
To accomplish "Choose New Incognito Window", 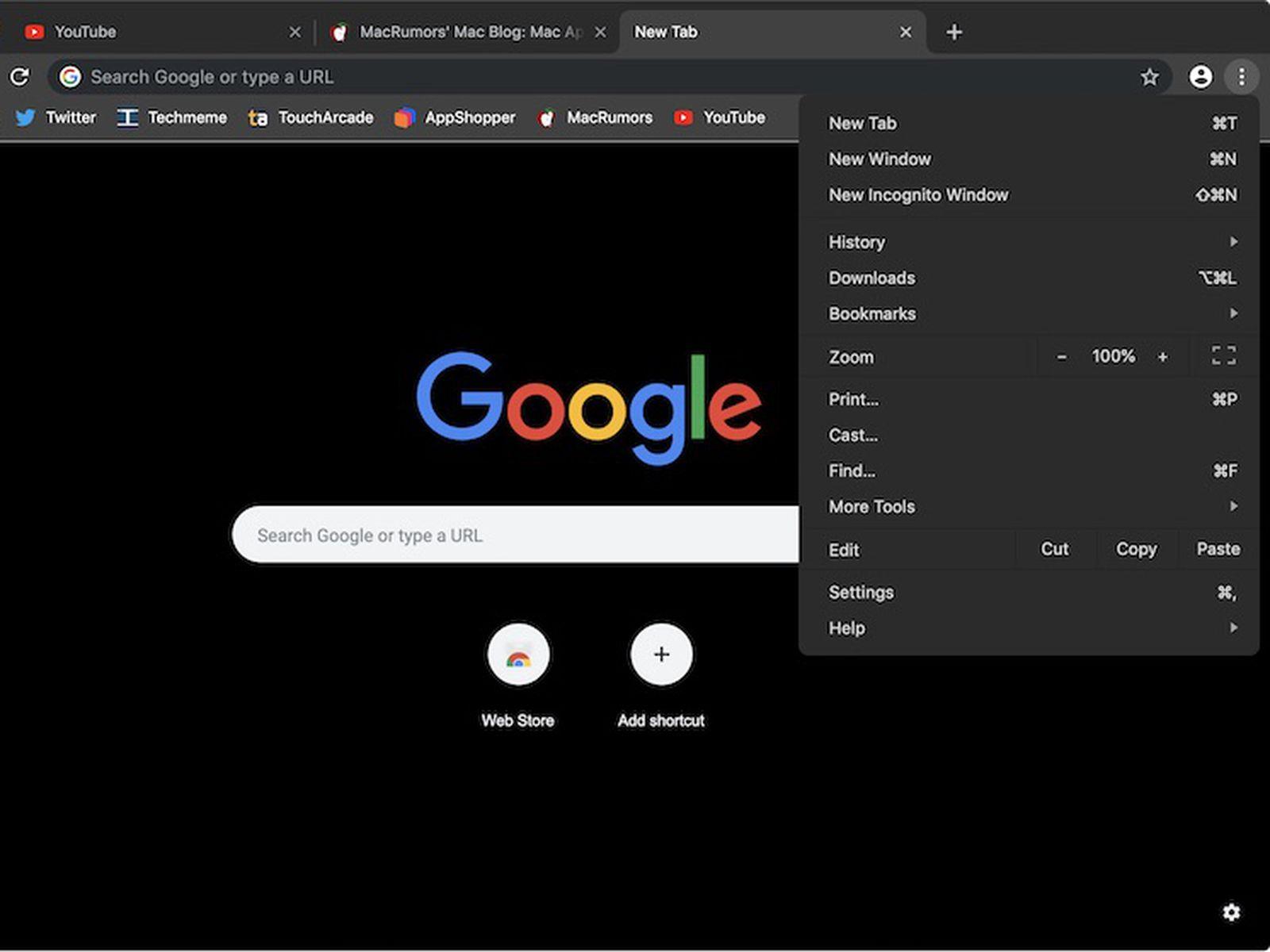I will [1029, 194].
